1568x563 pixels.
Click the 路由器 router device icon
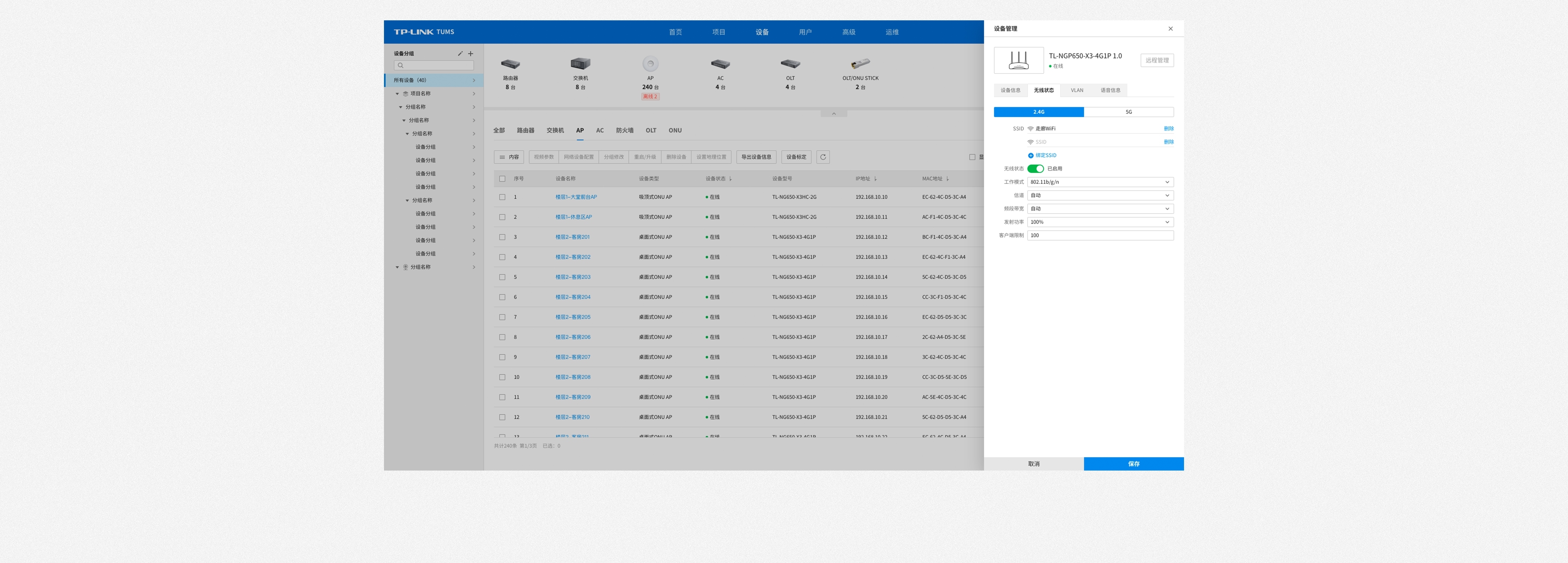(x=510, y=64)
